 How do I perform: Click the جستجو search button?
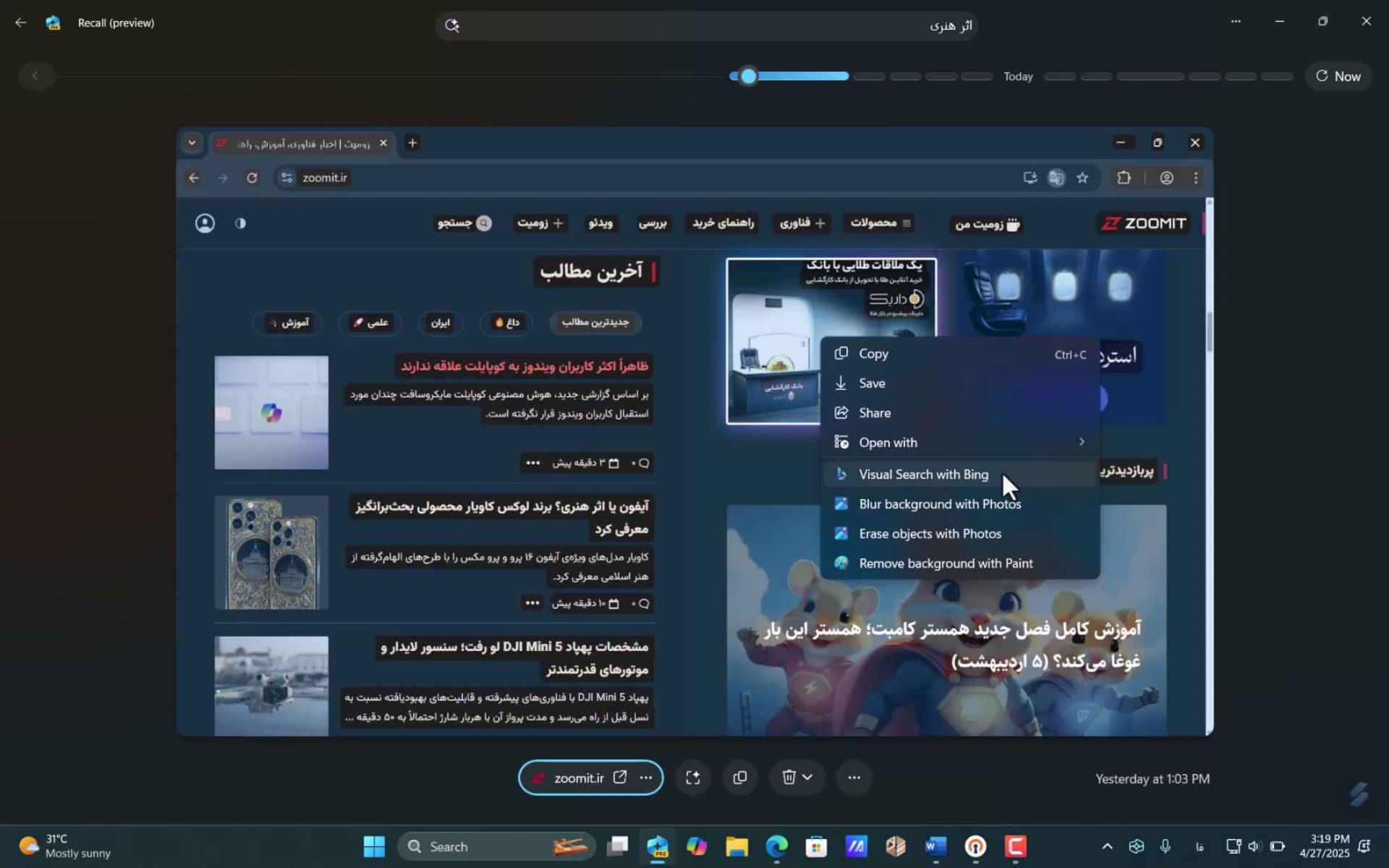click(x=464, y=224)
